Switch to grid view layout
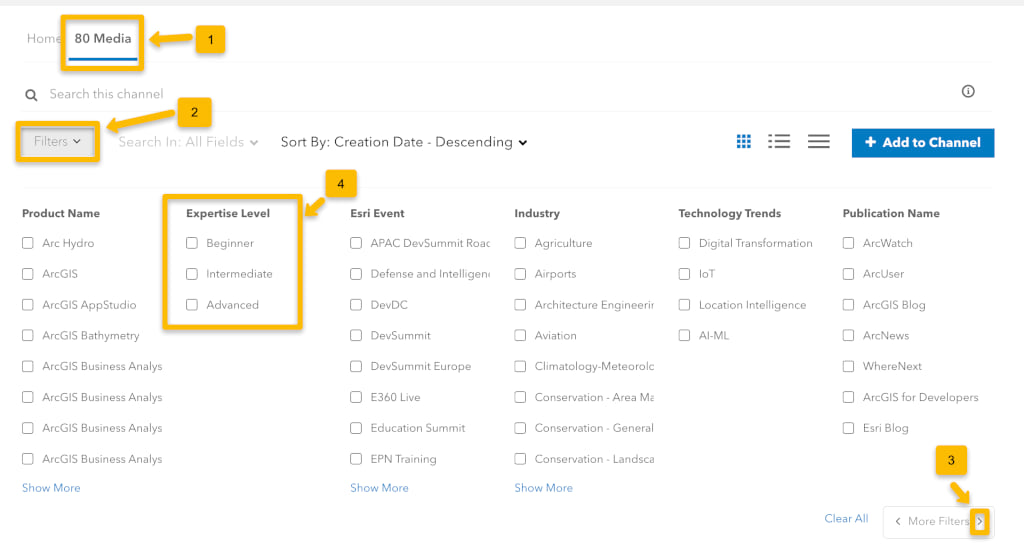Image resolution: width=1024 pixels, height=548 pixels. point(744,142)
